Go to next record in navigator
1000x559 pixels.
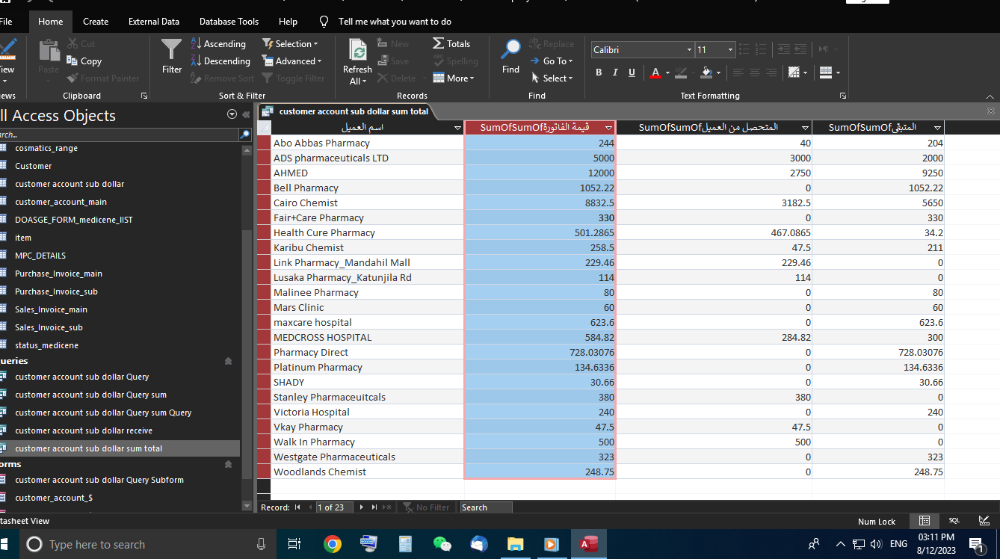pos(361,508)
